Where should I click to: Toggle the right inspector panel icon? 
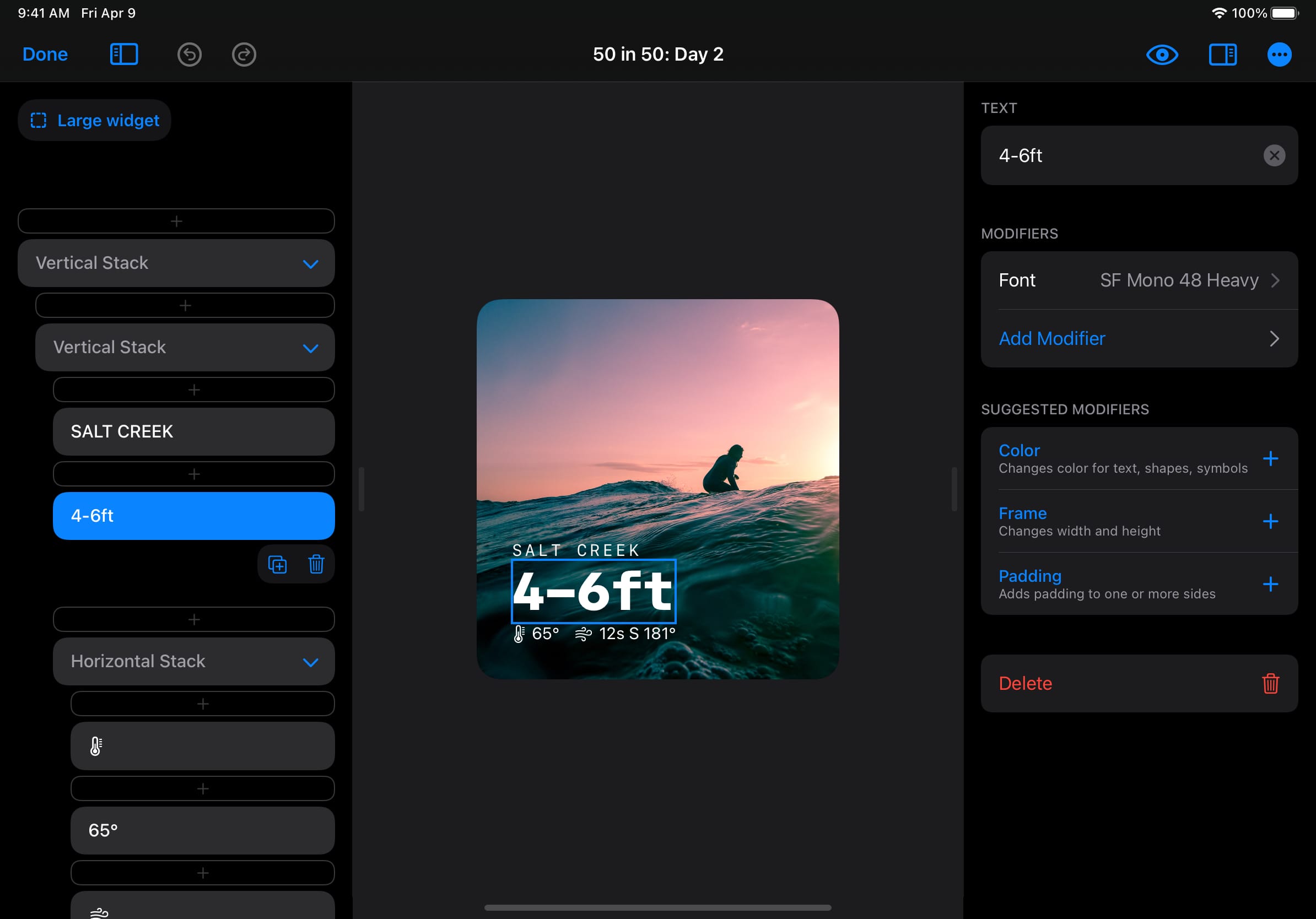(x=1222, y=55)
